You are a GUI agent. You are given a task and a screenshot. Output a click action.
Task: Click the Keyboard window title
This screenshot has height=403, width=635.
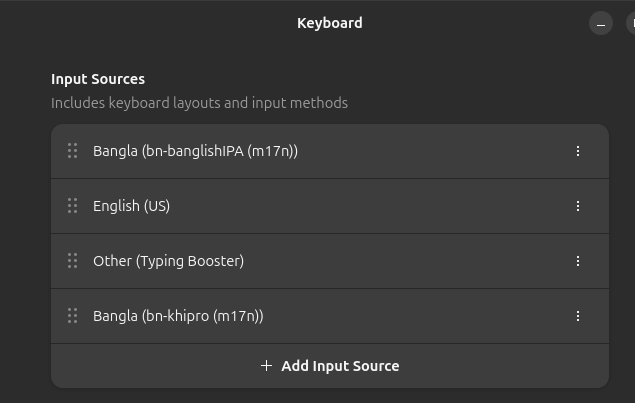tap(329, 23)
